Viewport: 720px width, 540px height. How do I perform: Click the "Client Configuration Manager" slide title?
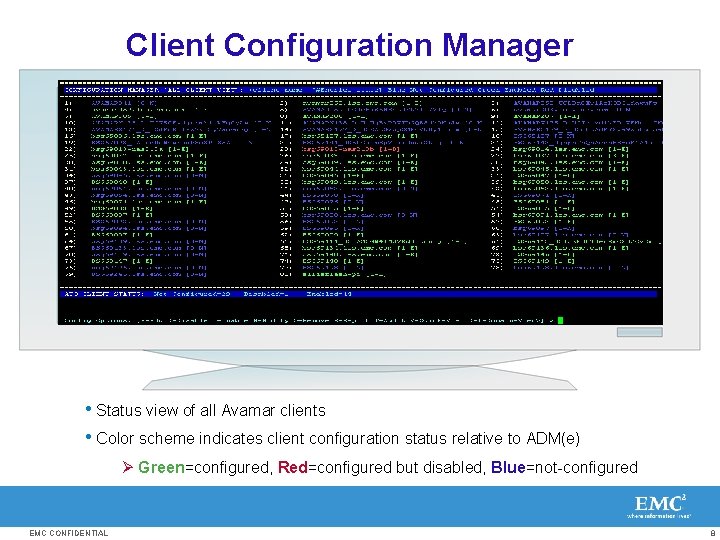(349, 45)
